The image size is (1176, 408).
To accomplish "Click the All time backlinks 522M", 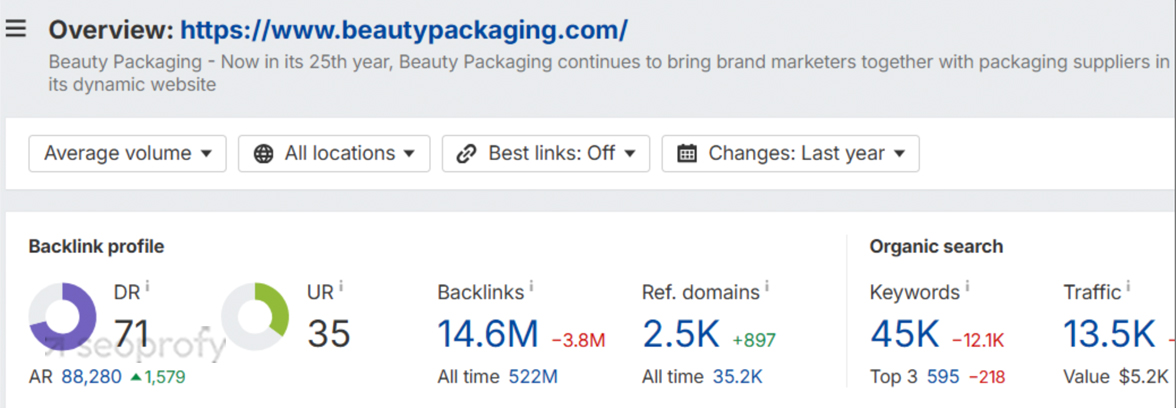I will coord(533,376).
